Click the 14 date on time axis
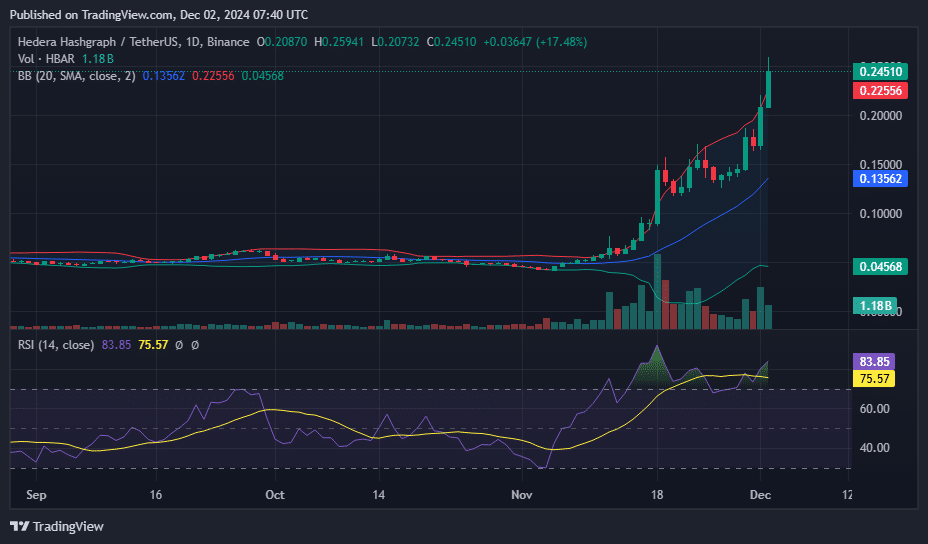The image size is (928, 544). pyautogui.click(x=379, y=494)
